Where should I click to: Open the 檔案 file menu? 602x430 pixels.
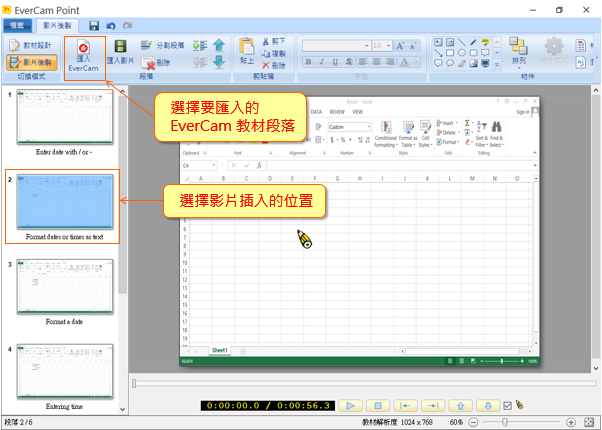pos(20,24)
